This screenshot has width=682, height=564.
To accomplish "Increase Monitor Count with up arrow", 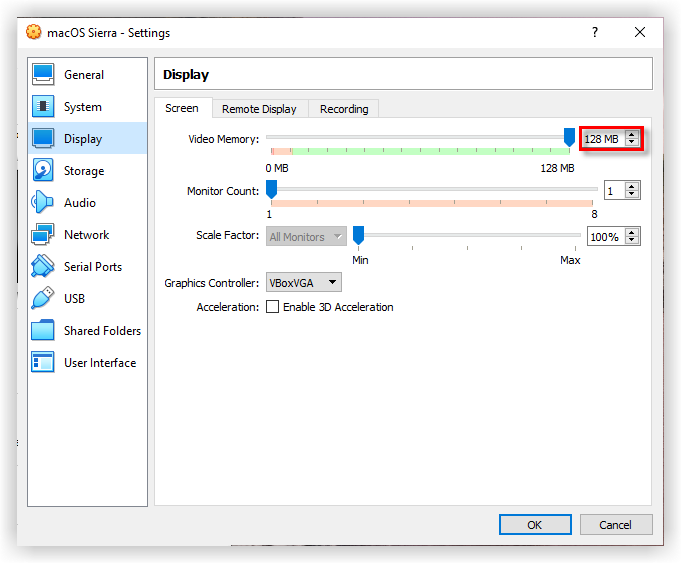I will pos(632,187).
